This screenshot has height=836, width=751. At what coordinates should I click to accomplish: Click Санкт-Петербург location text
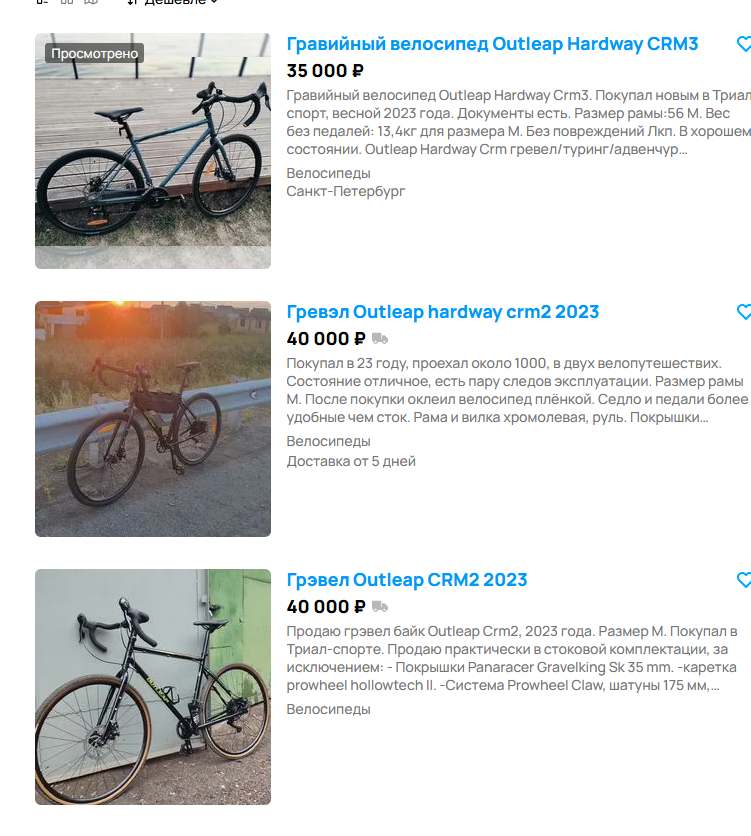tap(346, 191)
